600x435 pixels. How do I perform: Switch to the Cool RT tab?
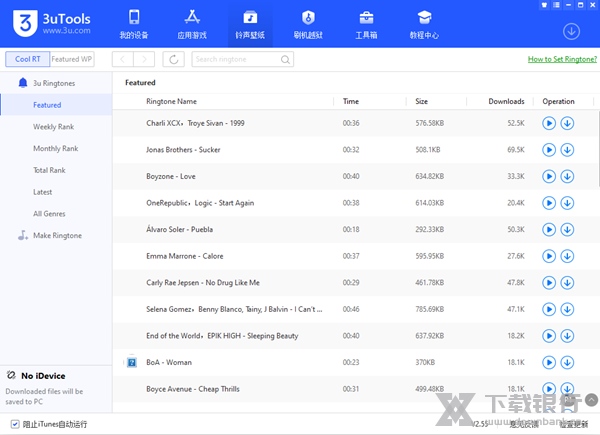pyautogui.click(x=28, y=59)
